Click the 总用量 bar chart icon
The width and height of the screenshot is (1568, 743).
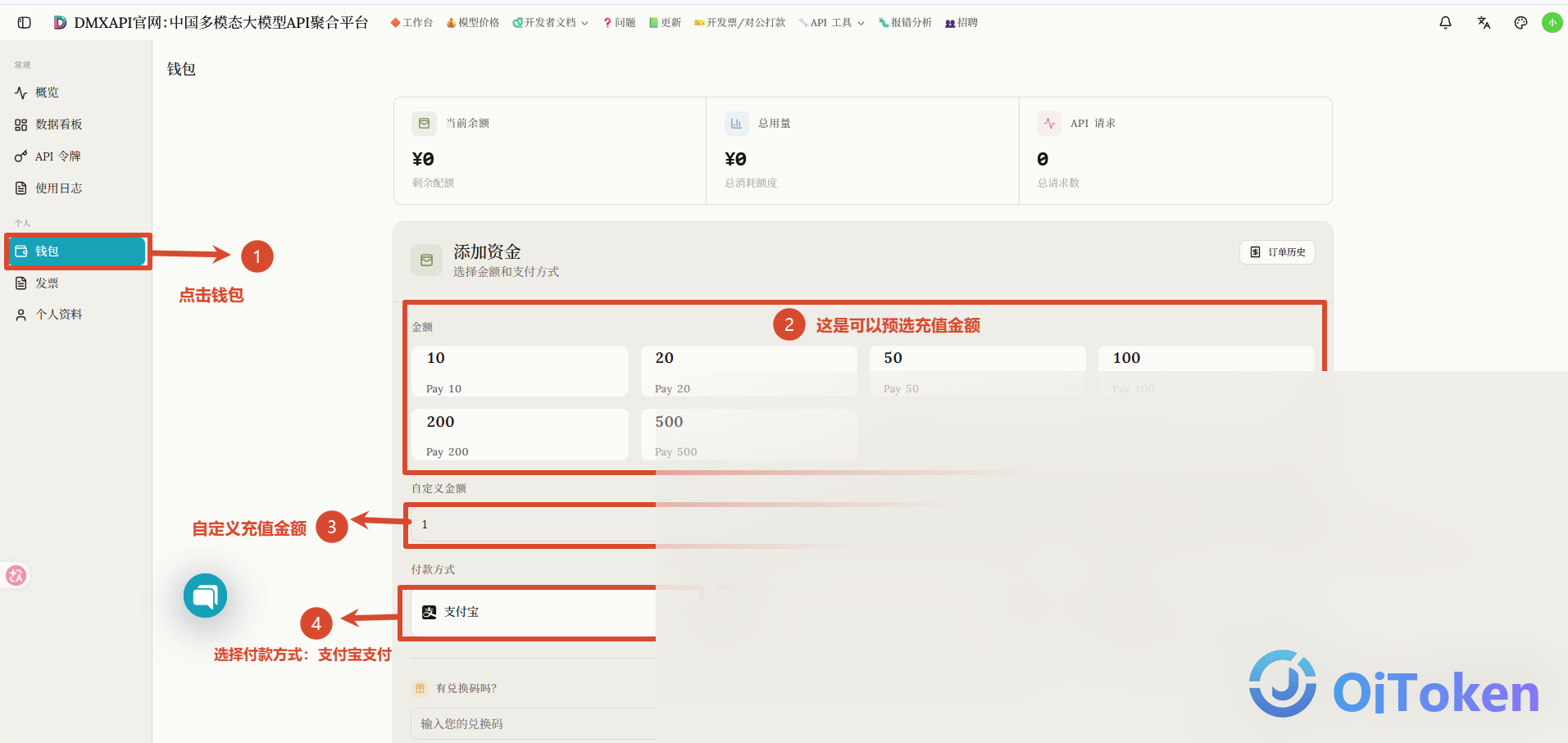tap(736, 124)
